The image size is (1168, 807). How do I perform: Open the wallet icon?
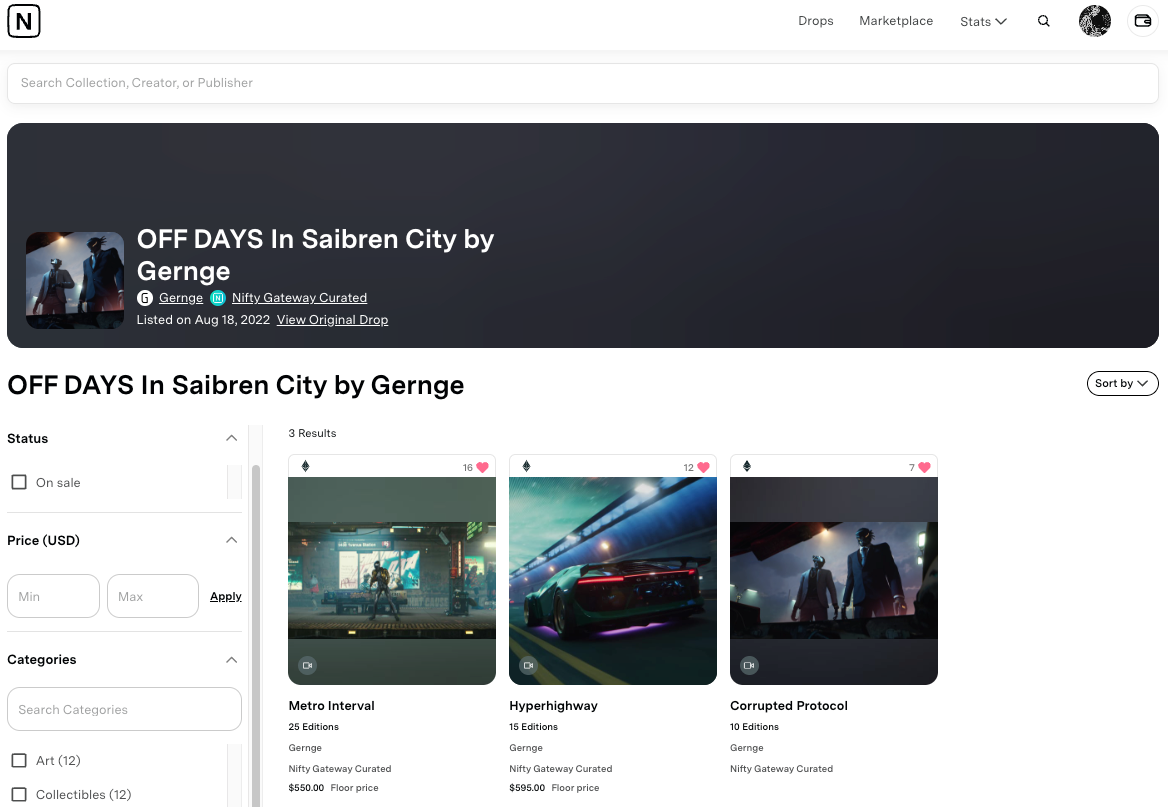pyautogui.click(x=1143, y=21)
